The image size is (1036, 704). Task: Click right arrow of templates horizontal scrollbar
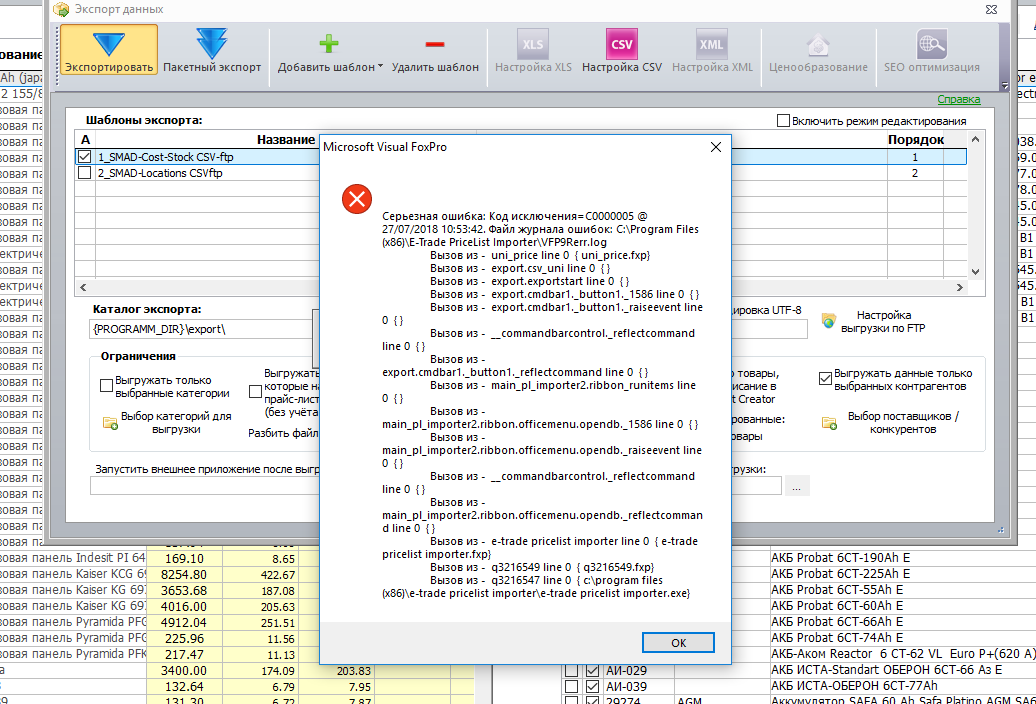pyautogui.click(x=960, y=287)
